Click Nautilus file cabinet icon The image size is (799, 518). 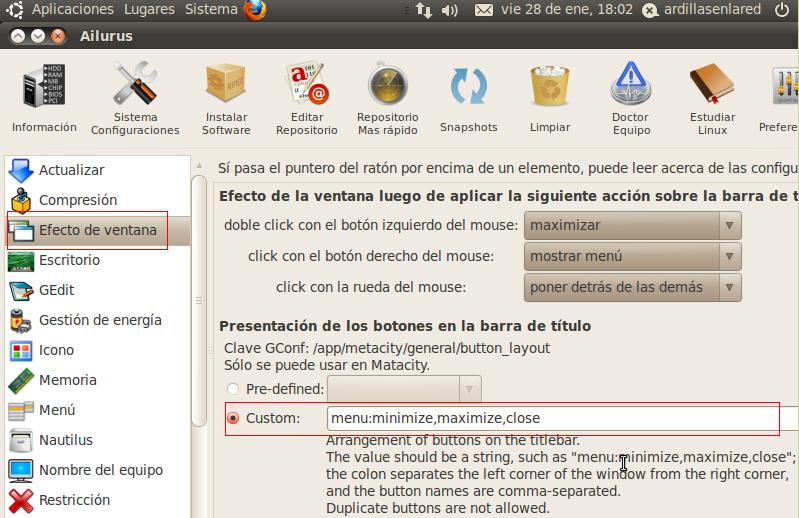pos(21,441)
